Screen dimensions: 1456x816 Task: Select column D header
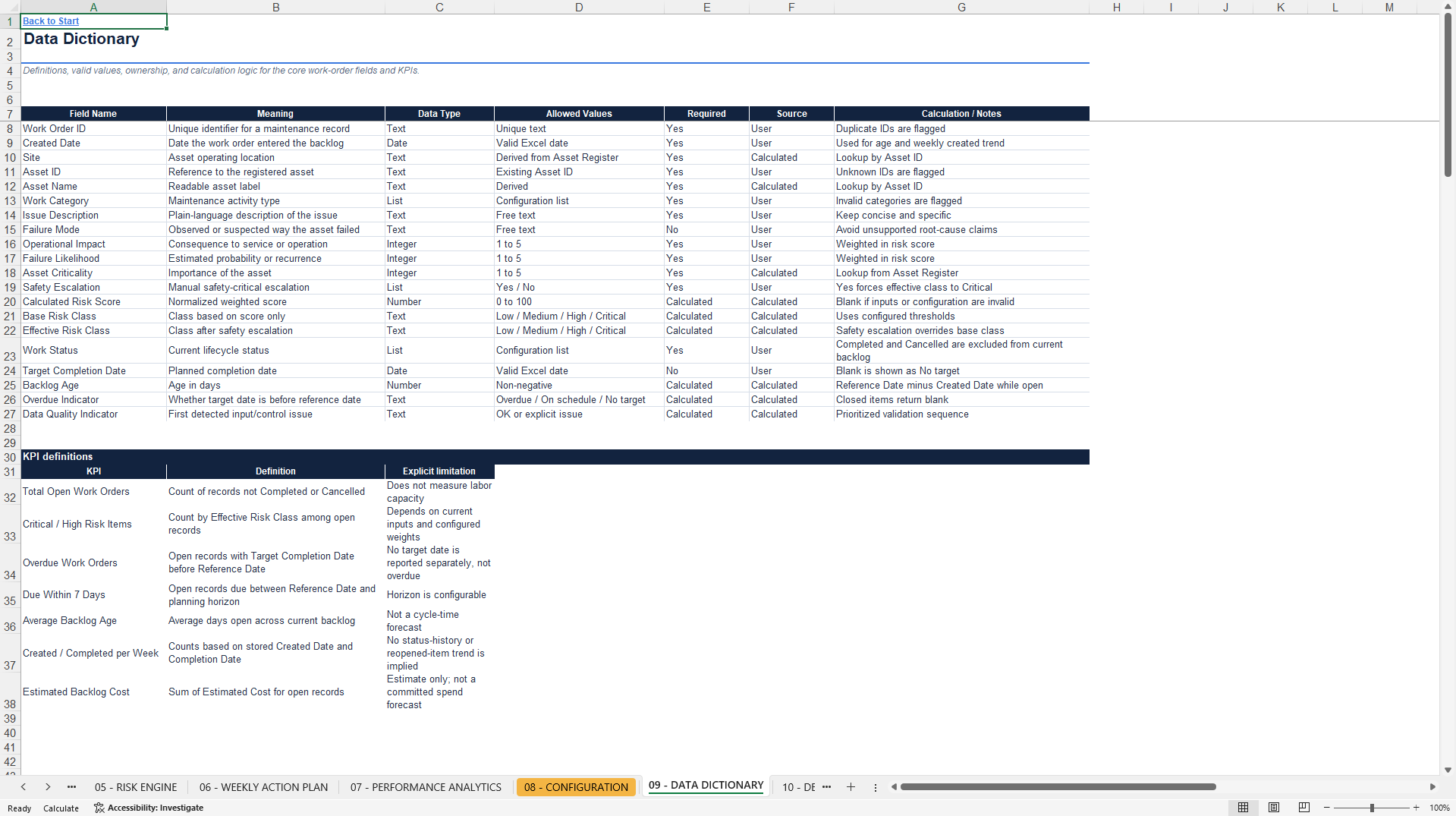point(579,7)
